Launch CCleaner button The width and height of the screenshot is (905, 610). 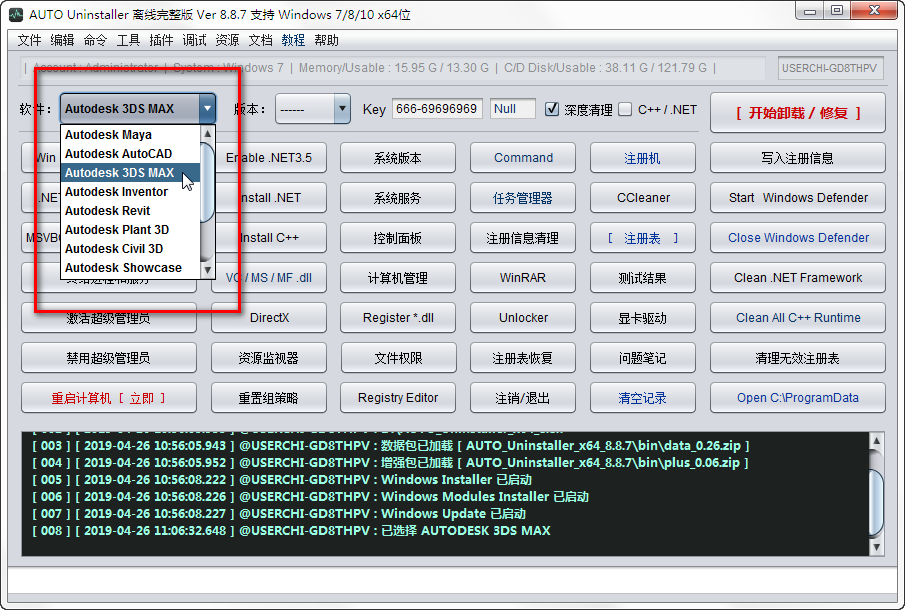[x=642, y=197]
